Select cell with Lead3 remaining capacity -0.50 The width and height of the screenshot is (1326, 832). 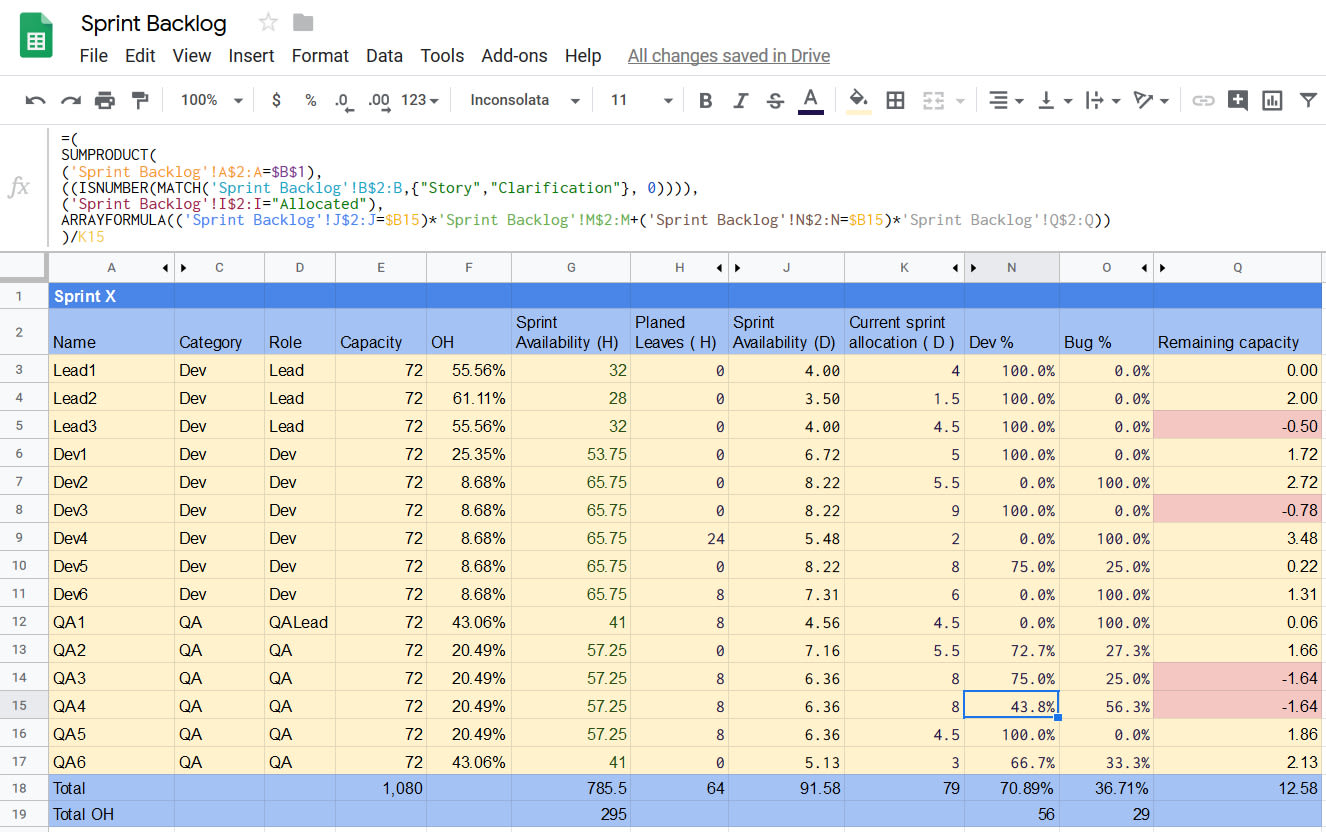click(1239, 426)
